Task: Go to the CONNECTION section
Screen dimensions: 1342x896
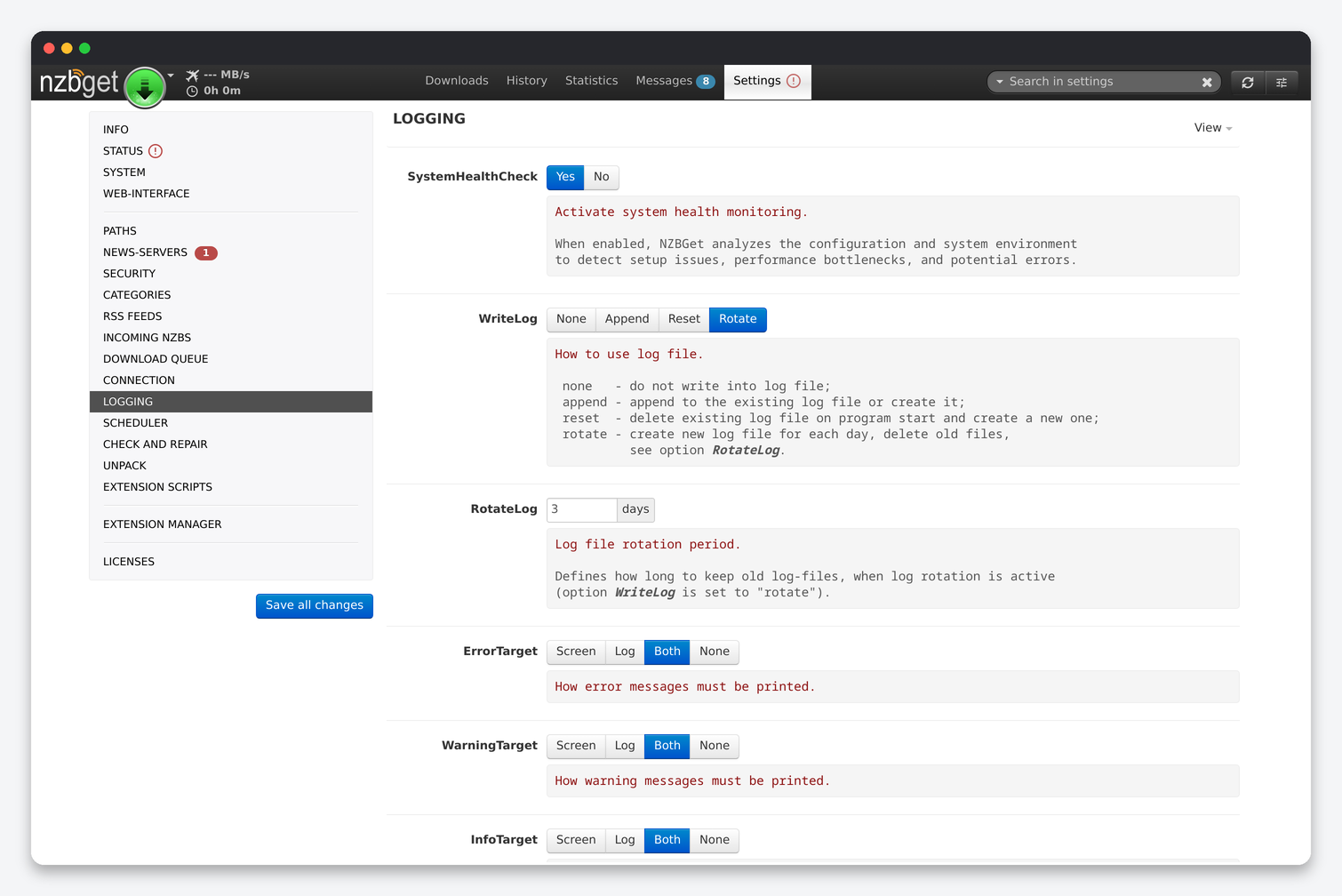Action: [231, 380]
